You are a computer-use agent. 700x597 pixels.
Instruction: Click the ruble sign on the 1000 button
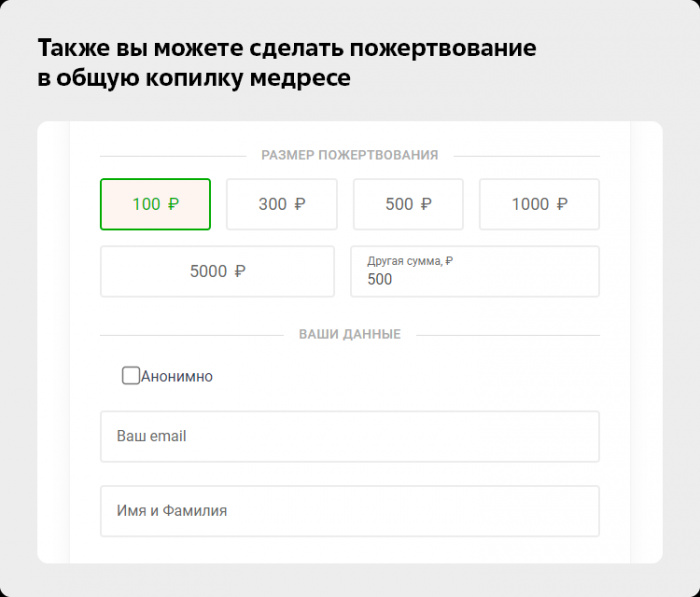click(x=562, y=204)
